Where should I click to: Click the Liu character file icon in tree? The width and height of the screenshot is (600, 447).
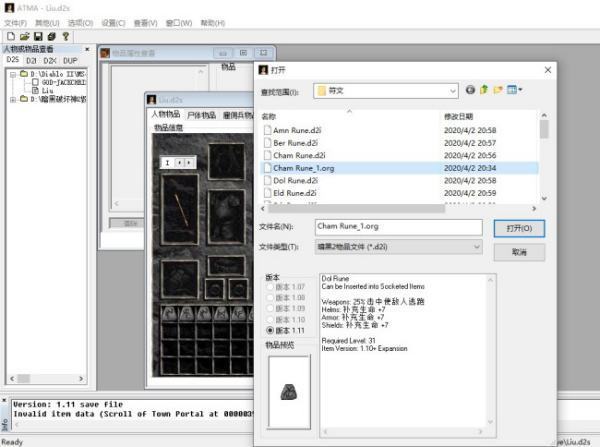point(35,90)
